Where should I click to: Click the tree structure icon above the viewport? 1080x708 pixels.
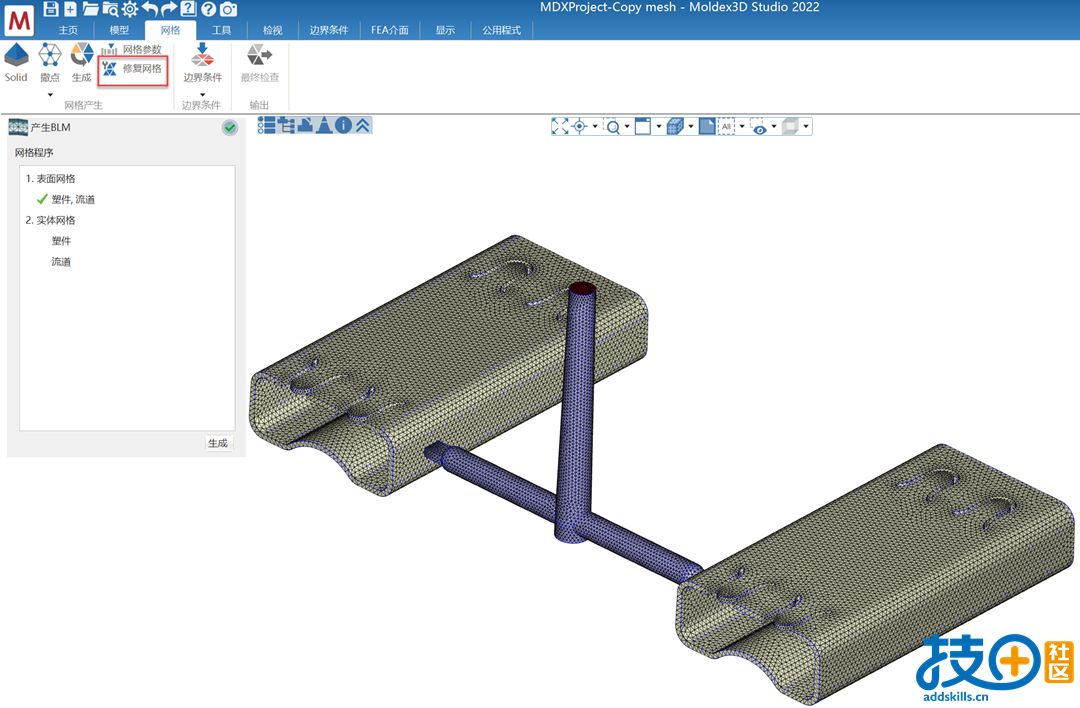[286, 125]
